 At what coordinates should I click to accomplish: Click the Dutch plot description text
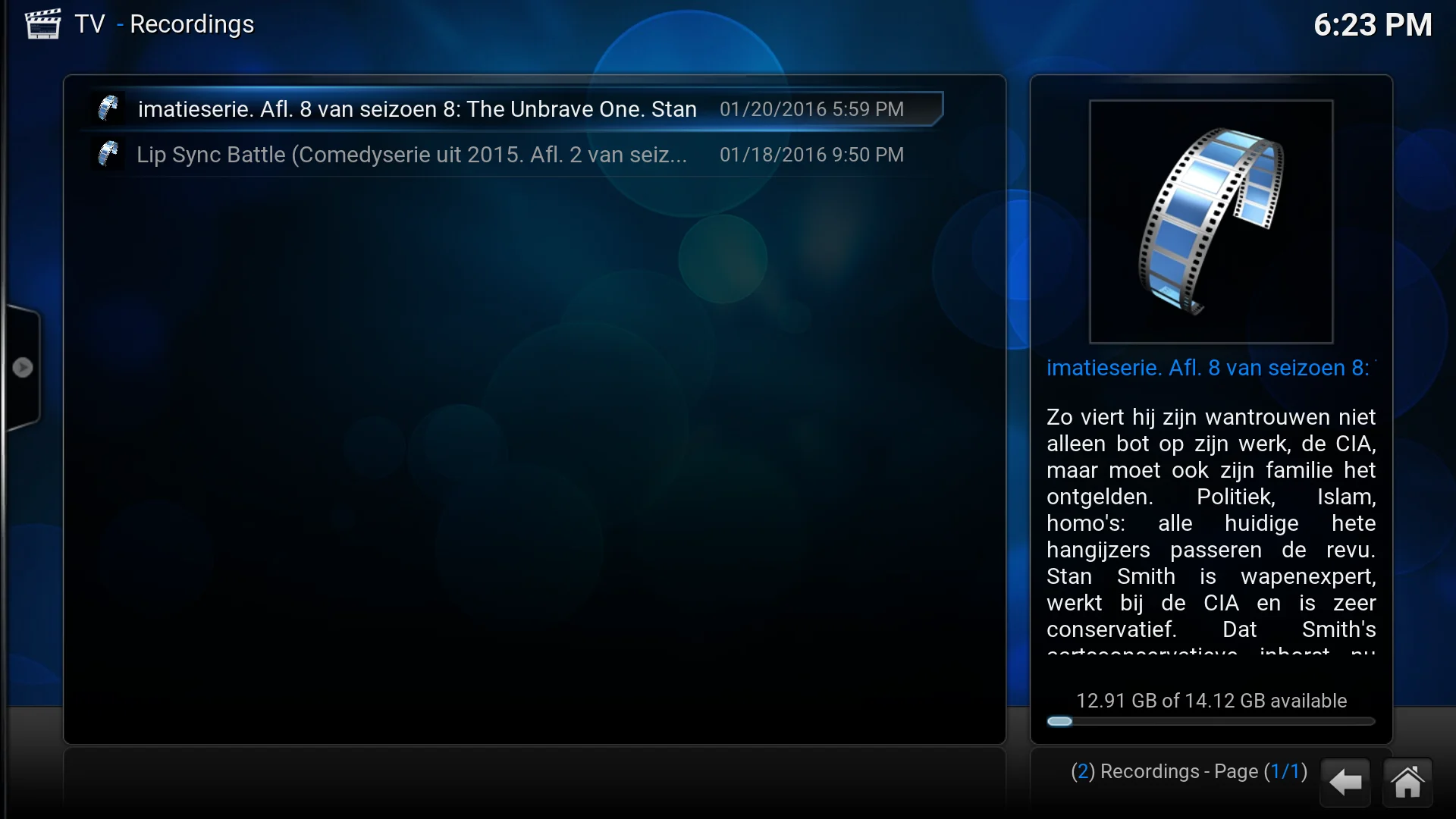[x=1211, y=523]
